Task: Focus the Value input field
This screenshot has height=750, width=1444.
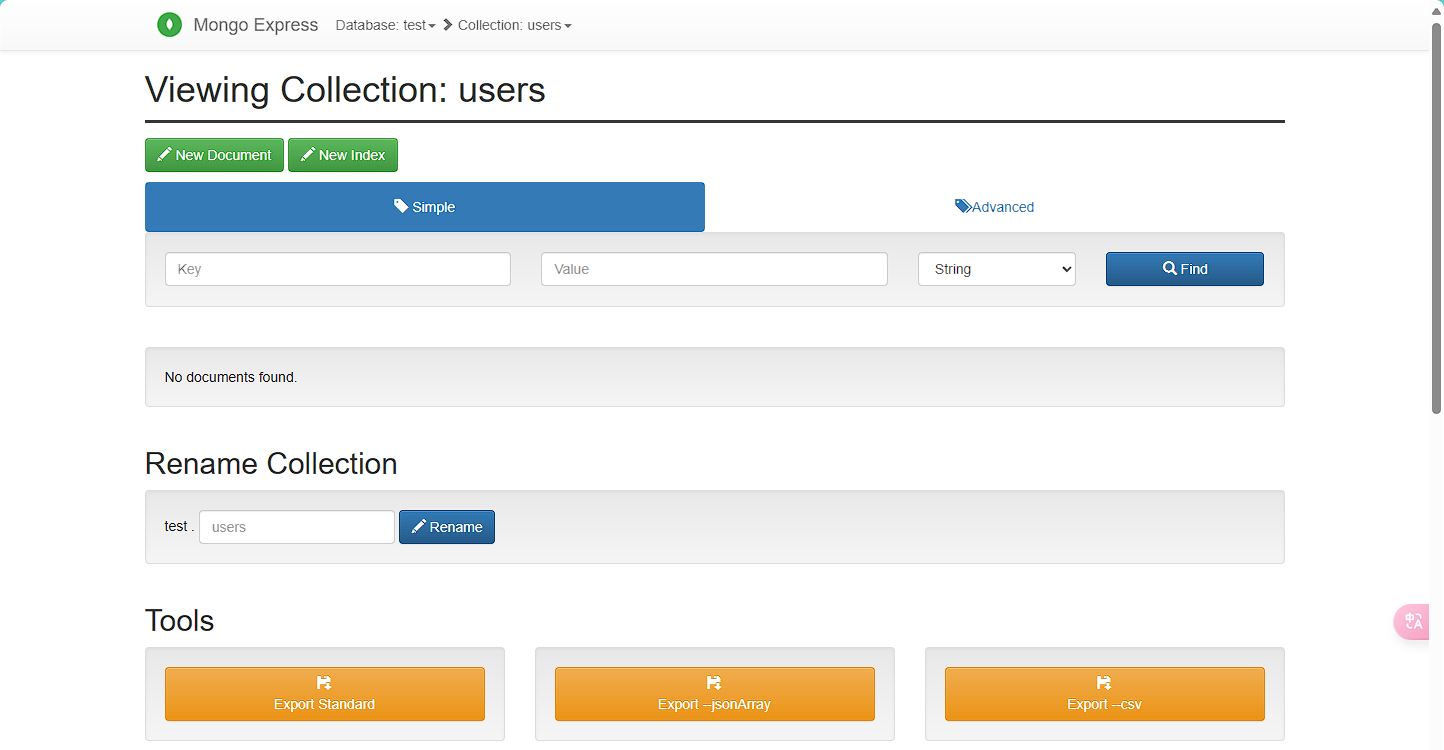Action: 713,269
